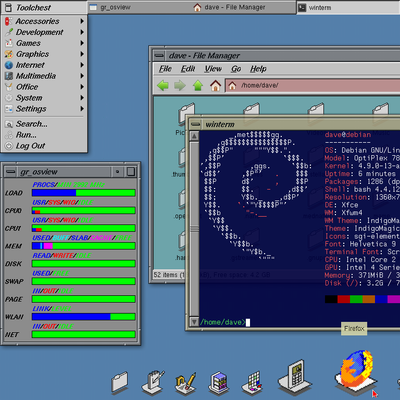Click the MEM usage bar in gr_osview

tap(84, 246)
